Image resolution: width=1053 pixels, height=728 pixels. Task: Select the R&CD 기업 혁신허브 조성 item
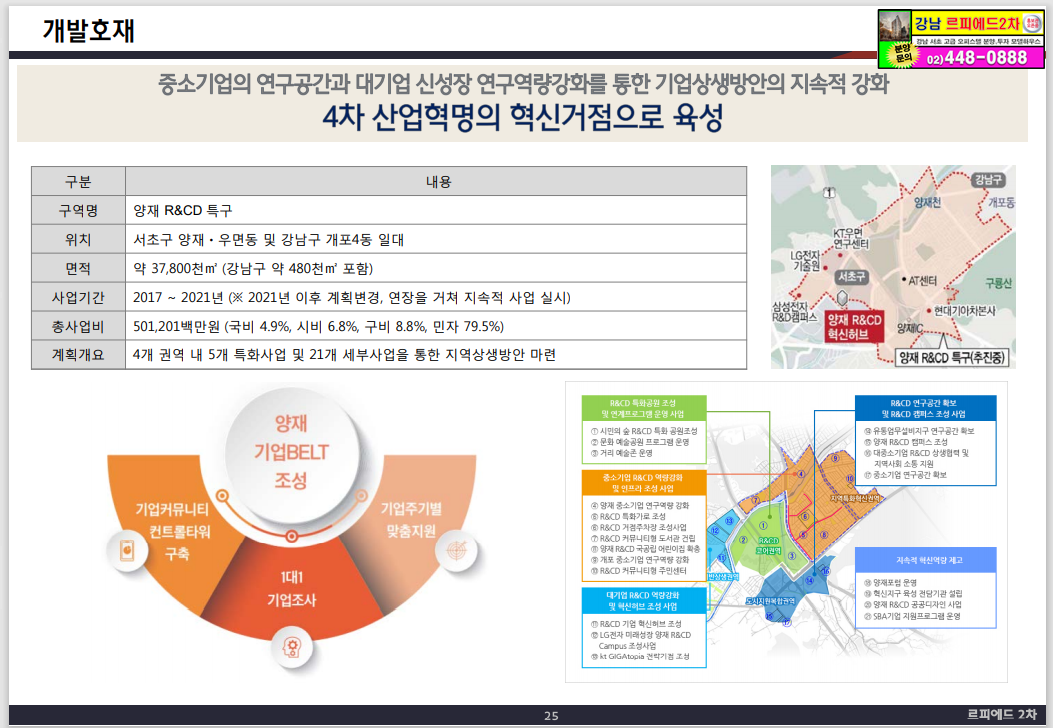pyautogui.click(x=636, y=624)
